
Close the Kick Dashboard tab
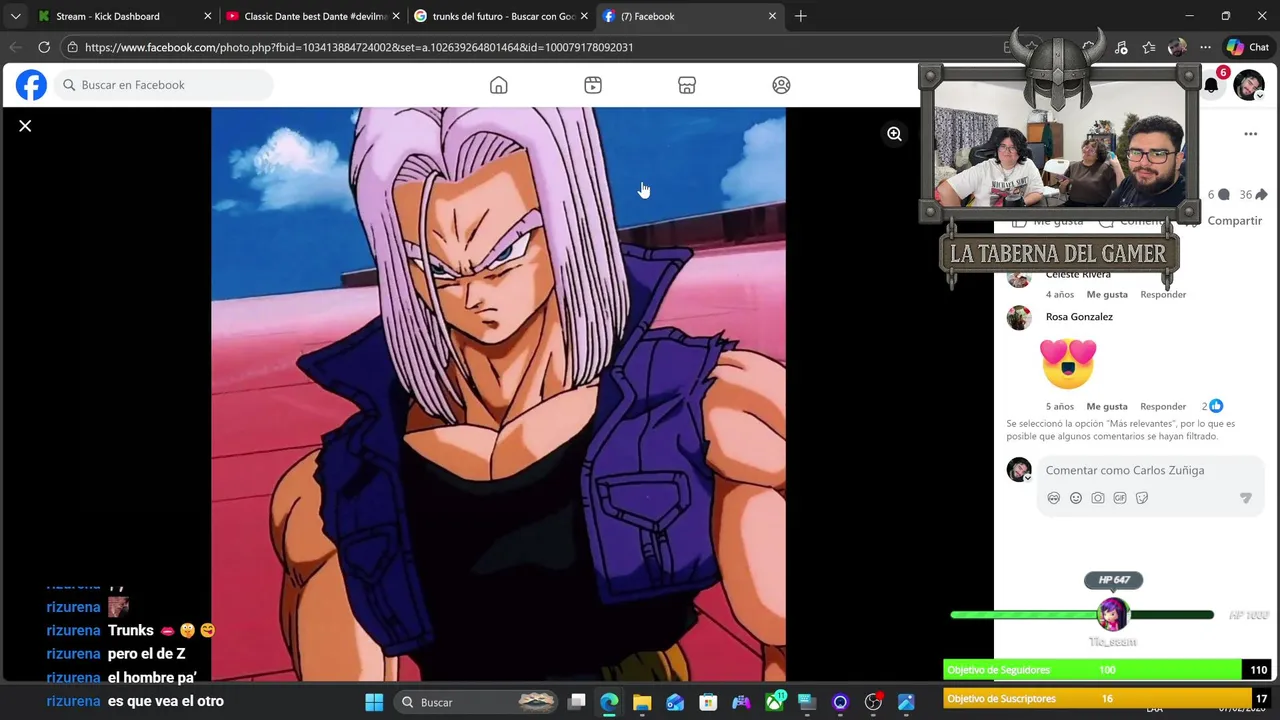[x=208, y=16]
